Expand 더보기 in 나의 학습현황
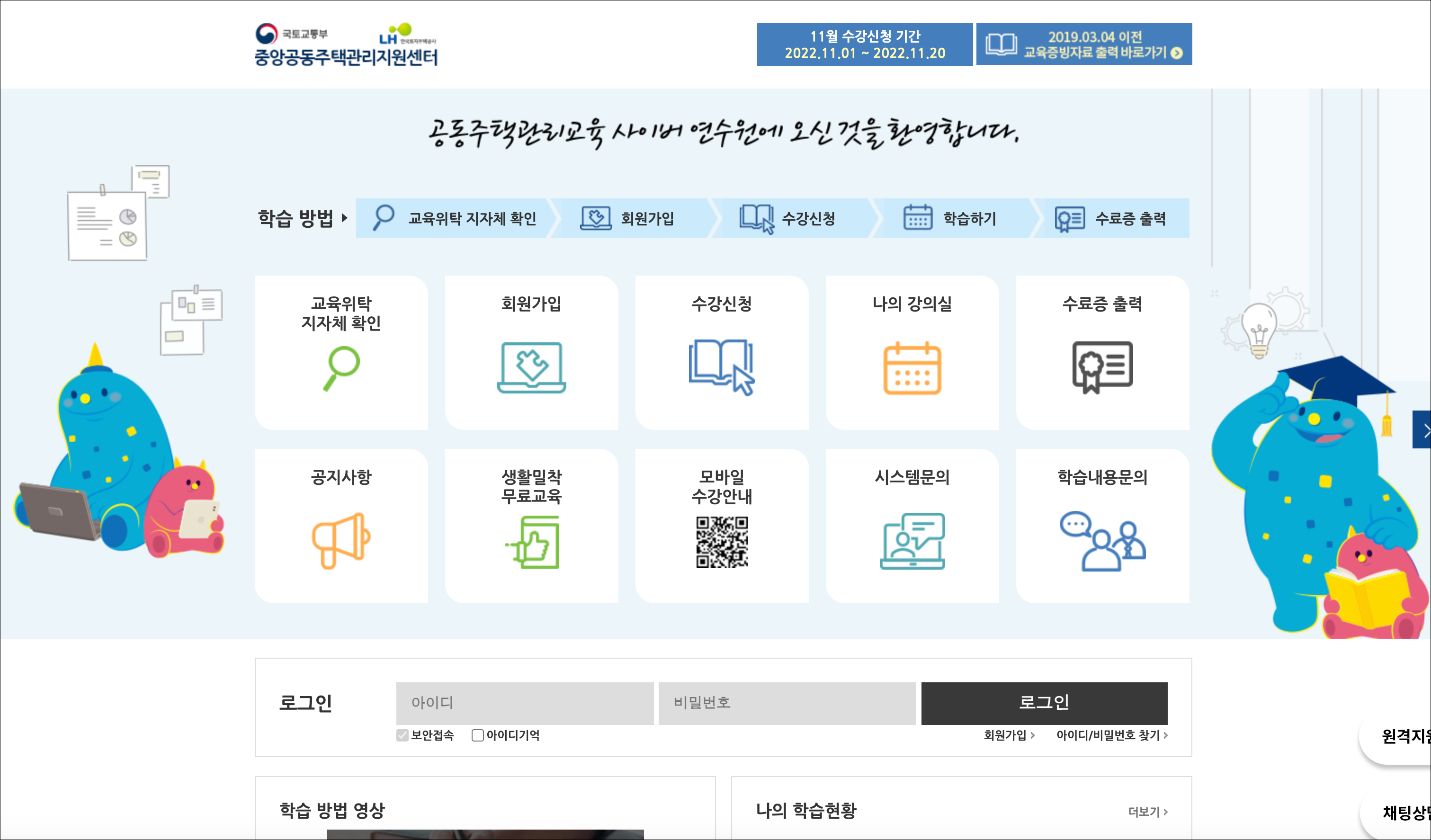Viewport: 1431px width, 840px height. (1148, 812)
